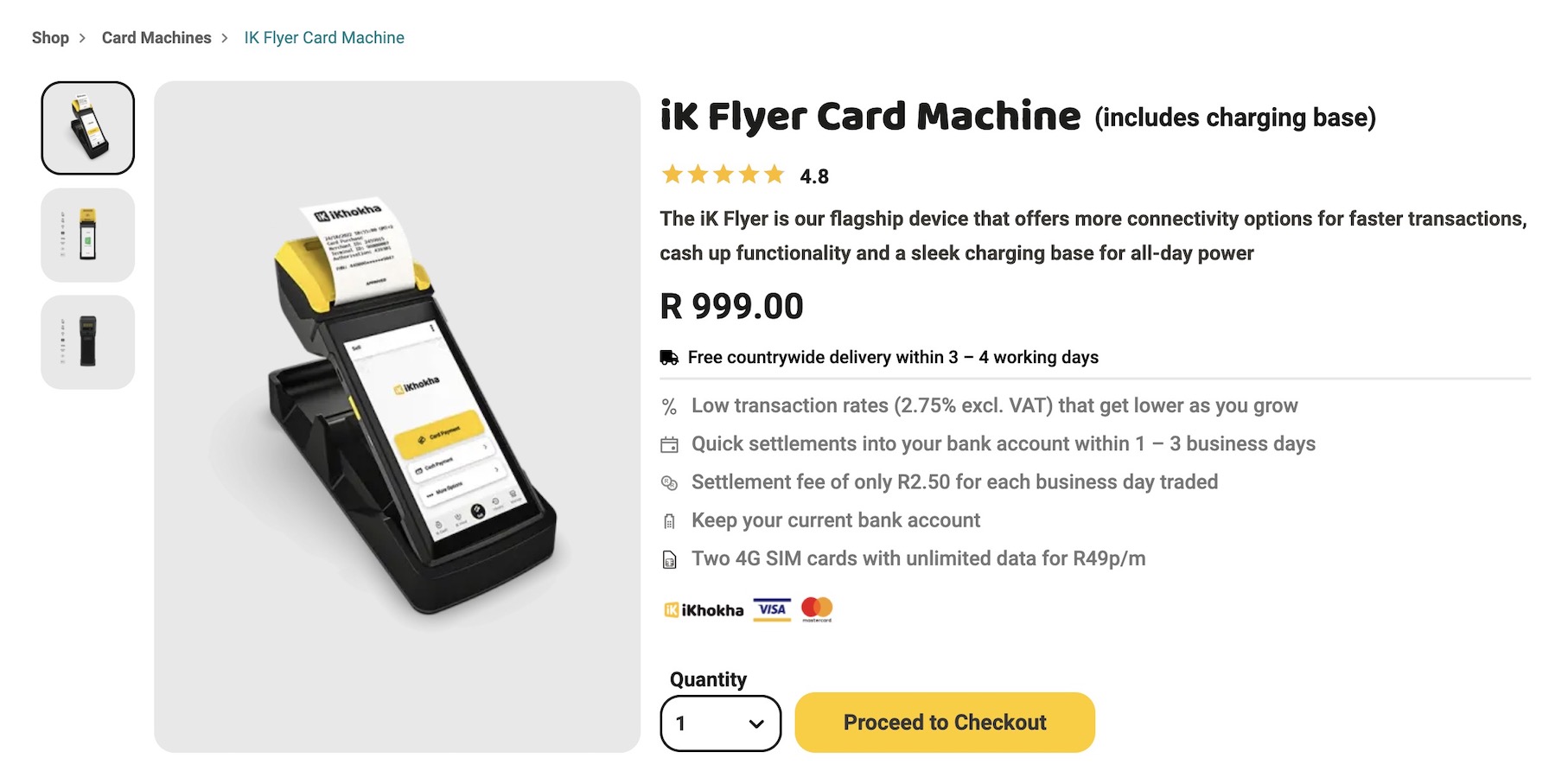Click the Mastercard logo
The height and width of the screenshot is (784, 1568).
[816, 609]
